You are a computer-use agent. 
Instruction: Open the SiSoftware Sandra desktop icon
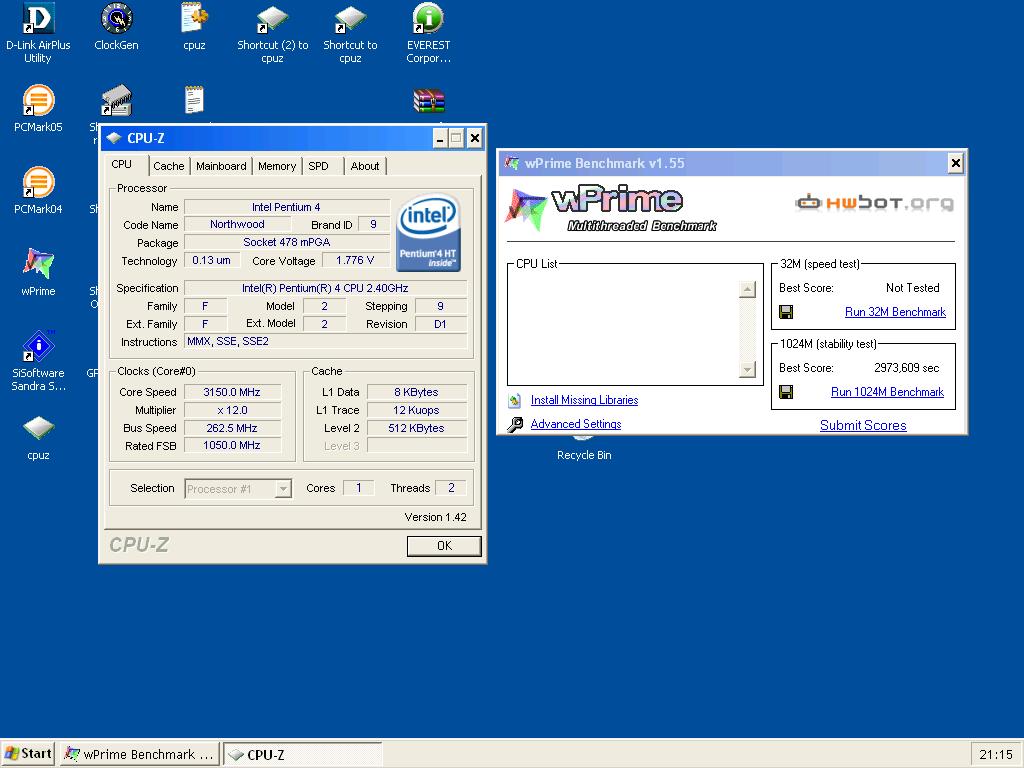(38, 347)
